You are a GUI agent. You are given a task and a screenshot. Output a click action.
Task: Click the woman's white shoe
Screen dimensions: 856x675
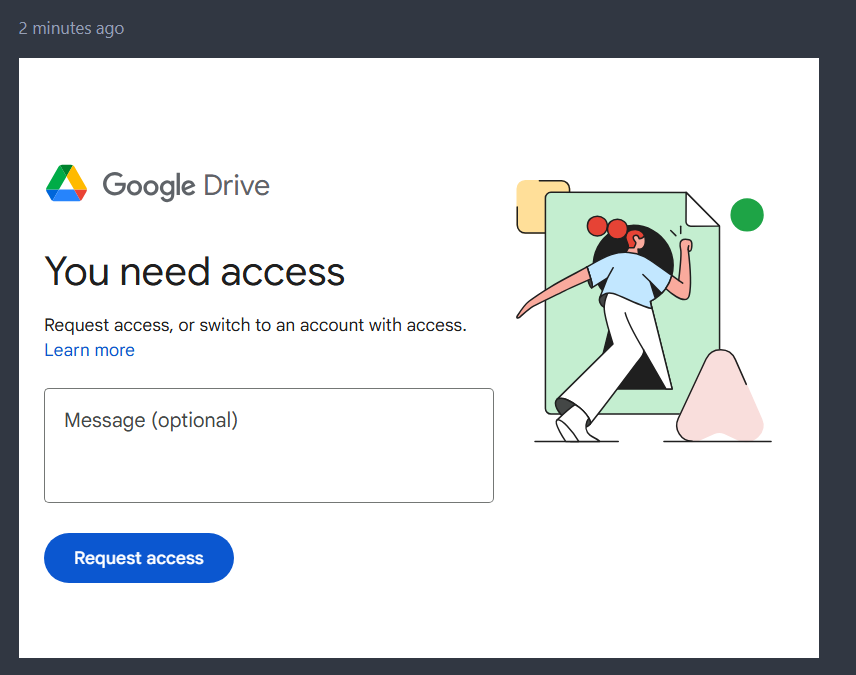click(x=575, y=424)
